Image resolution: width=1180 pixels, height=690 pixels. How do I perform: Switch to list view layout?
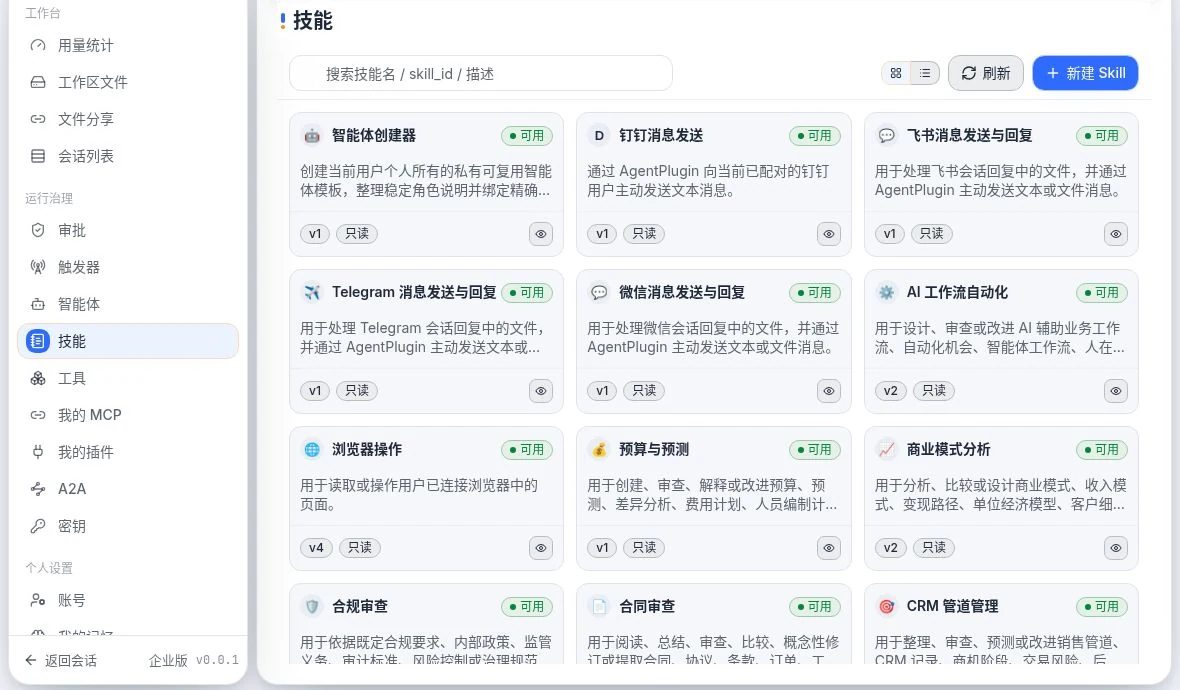(x=925, y=73)
